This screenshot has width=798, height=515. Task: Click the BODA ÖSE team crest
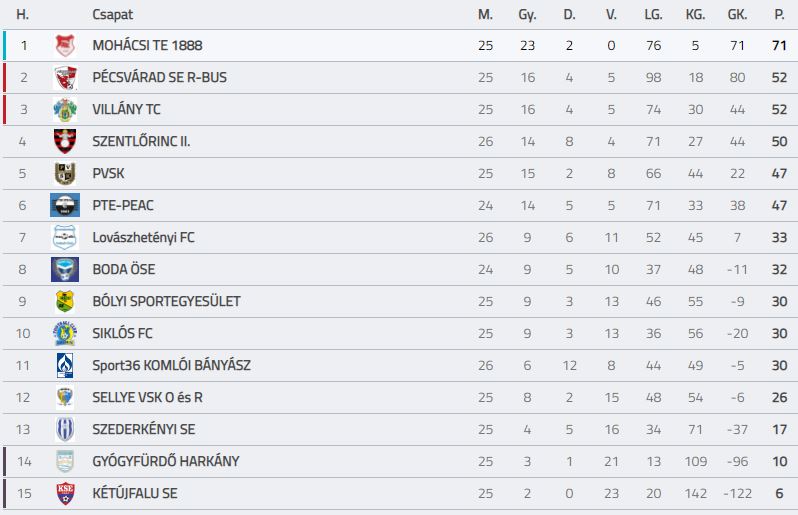pos(65,269)
